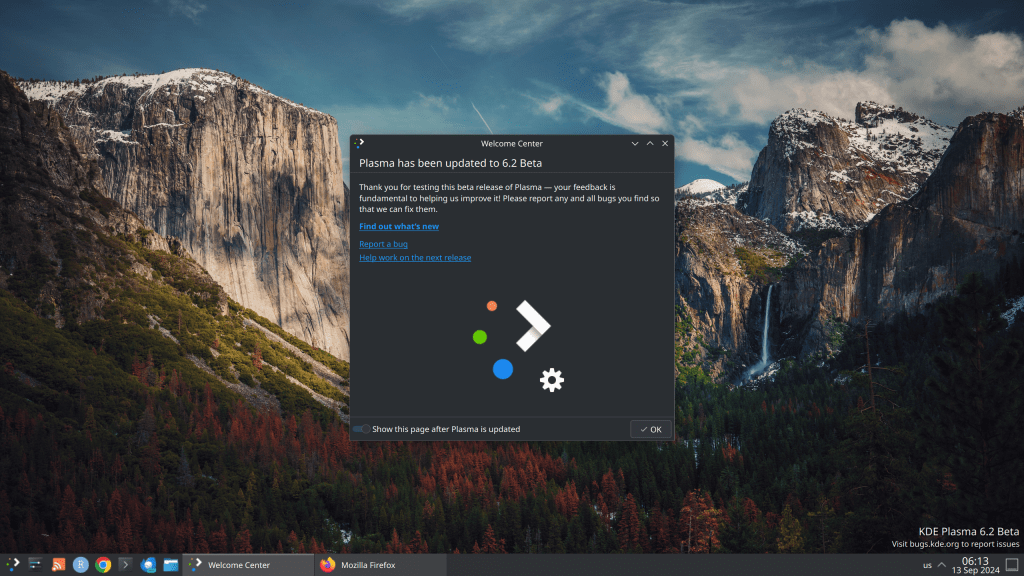Toggle 'Show this page after Plasma is updated'

coord(361,429)
